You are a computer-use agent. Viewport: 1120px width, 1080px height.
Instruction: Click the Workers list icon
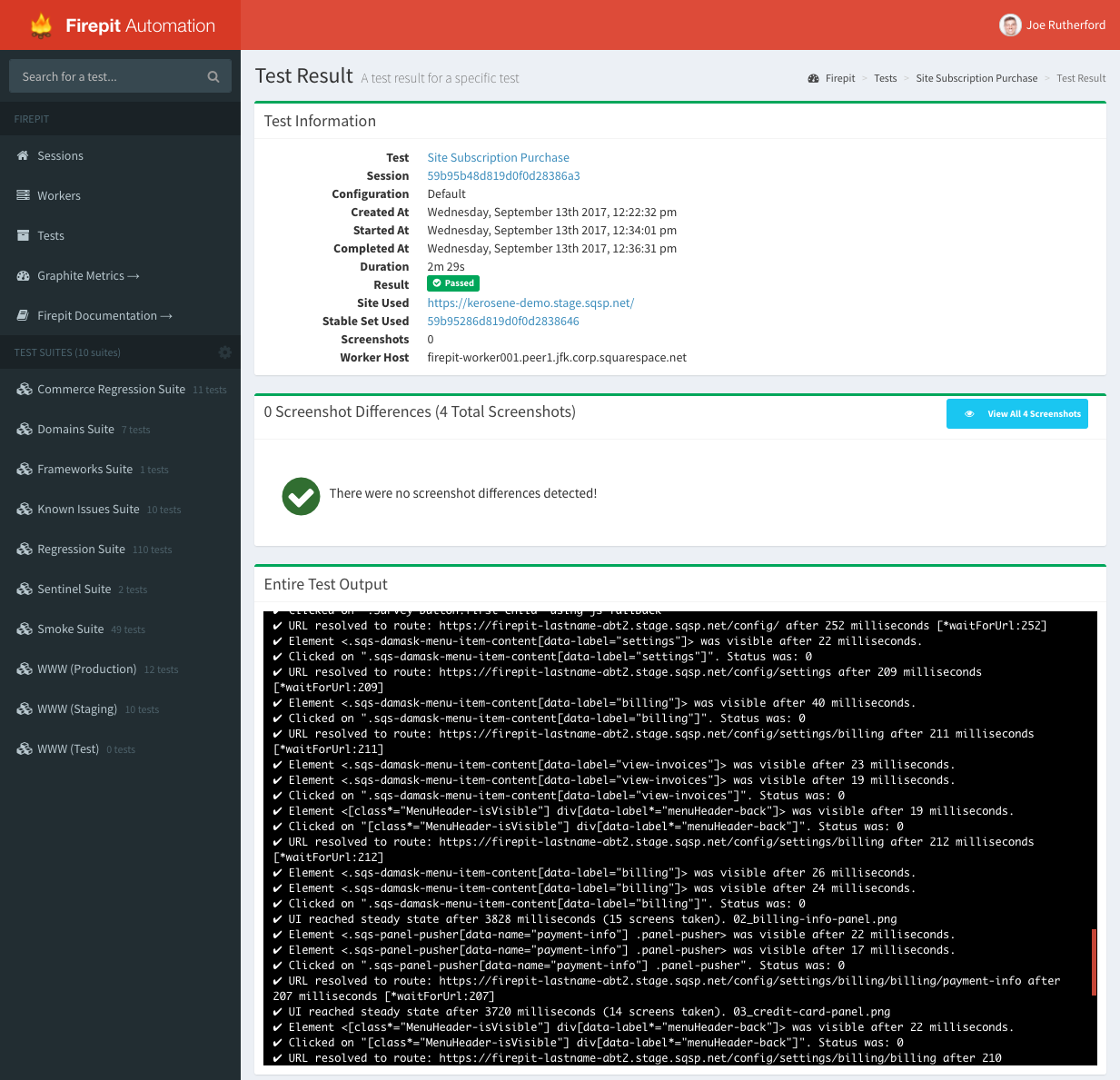(x=23, y=196)
